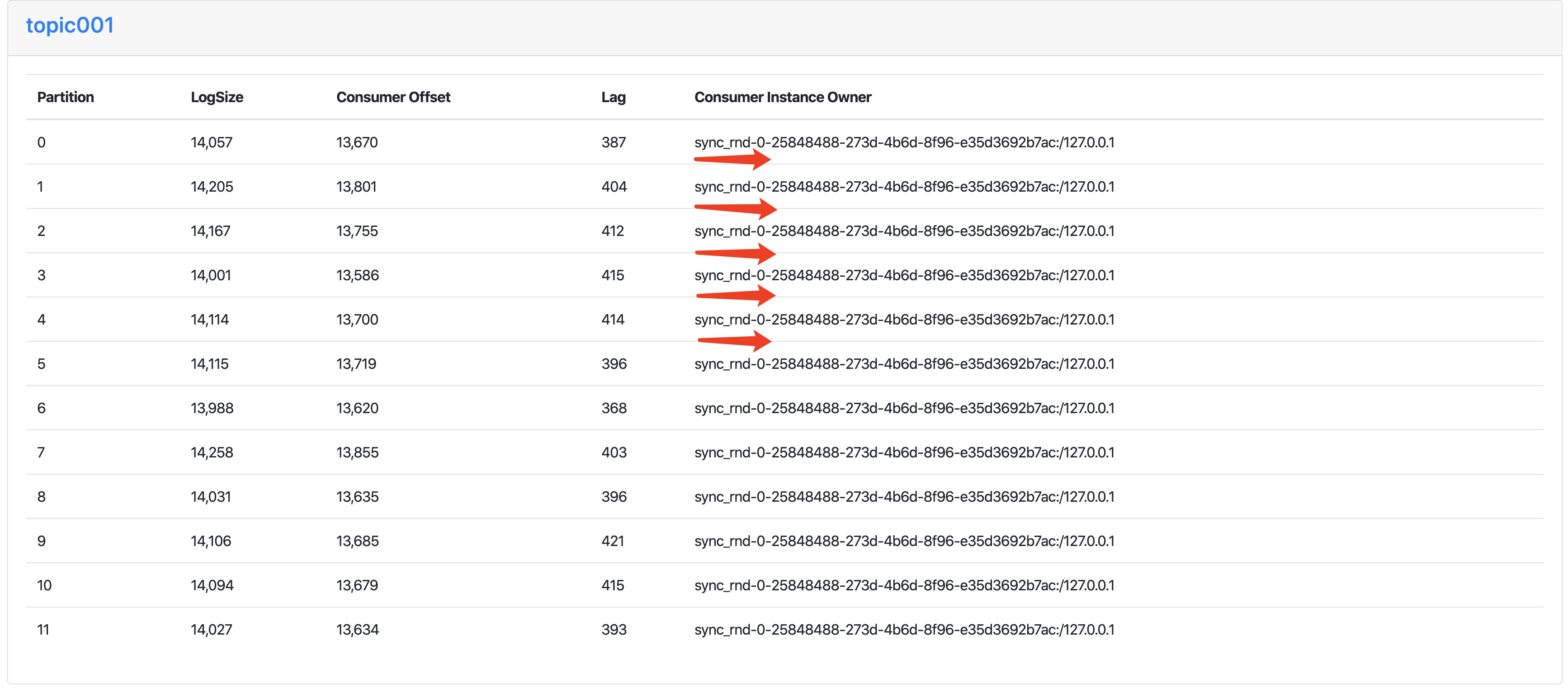Click lag value 421
Viewport: 1568px width, 697px height.
point(612,541)
